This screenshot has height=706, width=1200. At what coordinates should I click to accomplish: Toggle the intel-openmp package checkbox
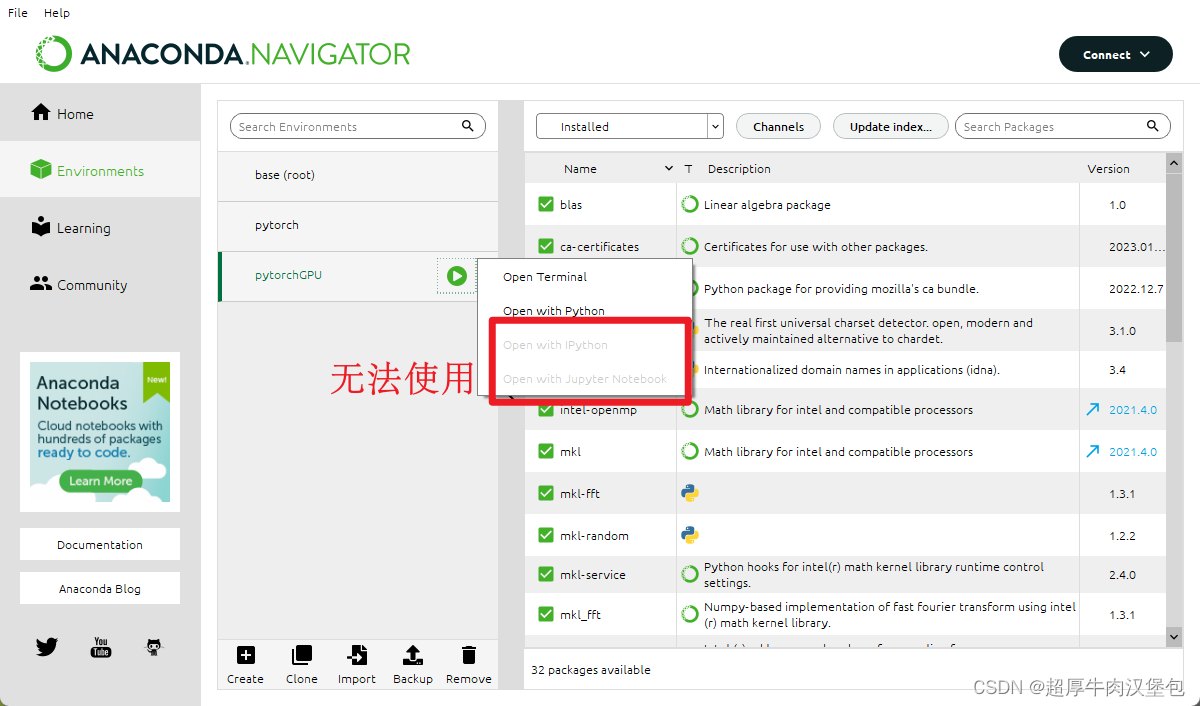(546, 410)
